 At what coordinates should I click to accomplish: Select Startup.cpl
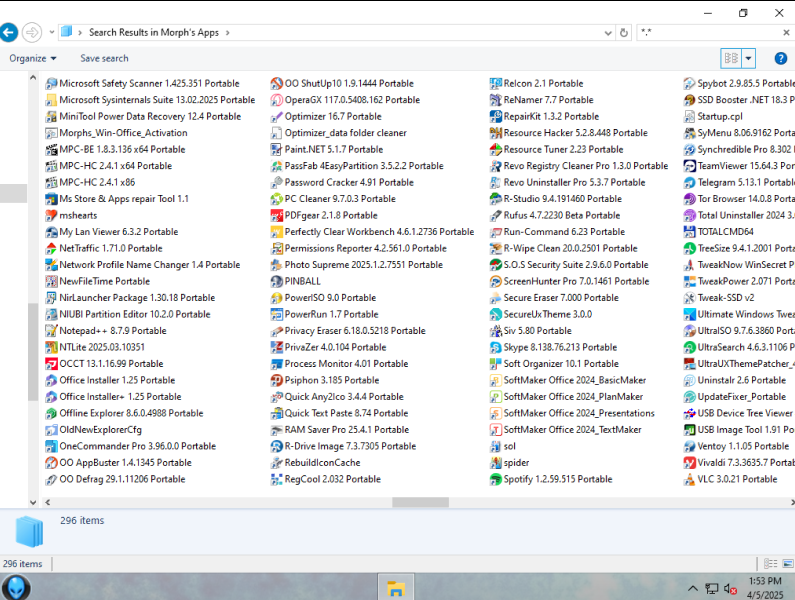click(x=713, y=117)
